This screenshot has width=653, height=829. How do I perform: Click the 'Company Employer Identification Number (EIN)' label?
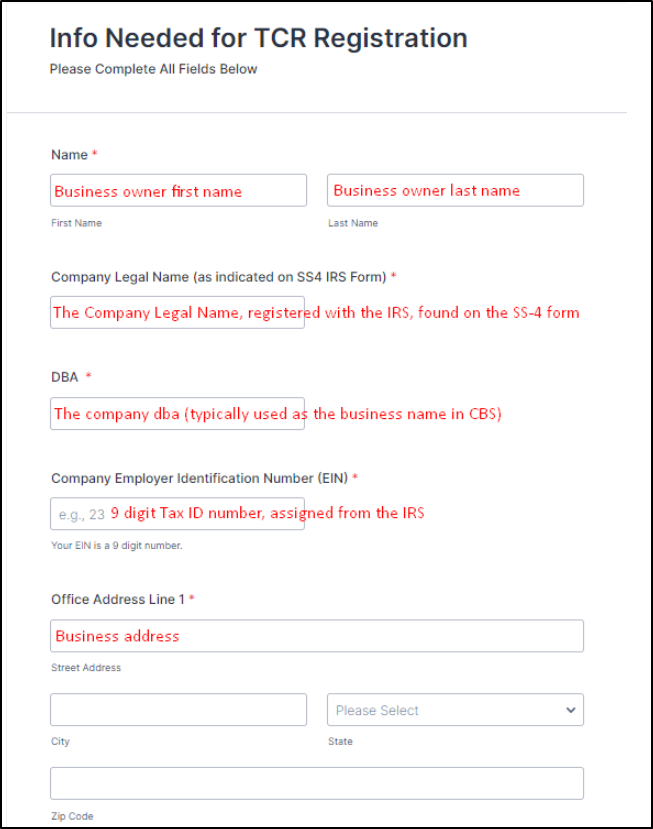pyautogui.click(x=199, y=478)
